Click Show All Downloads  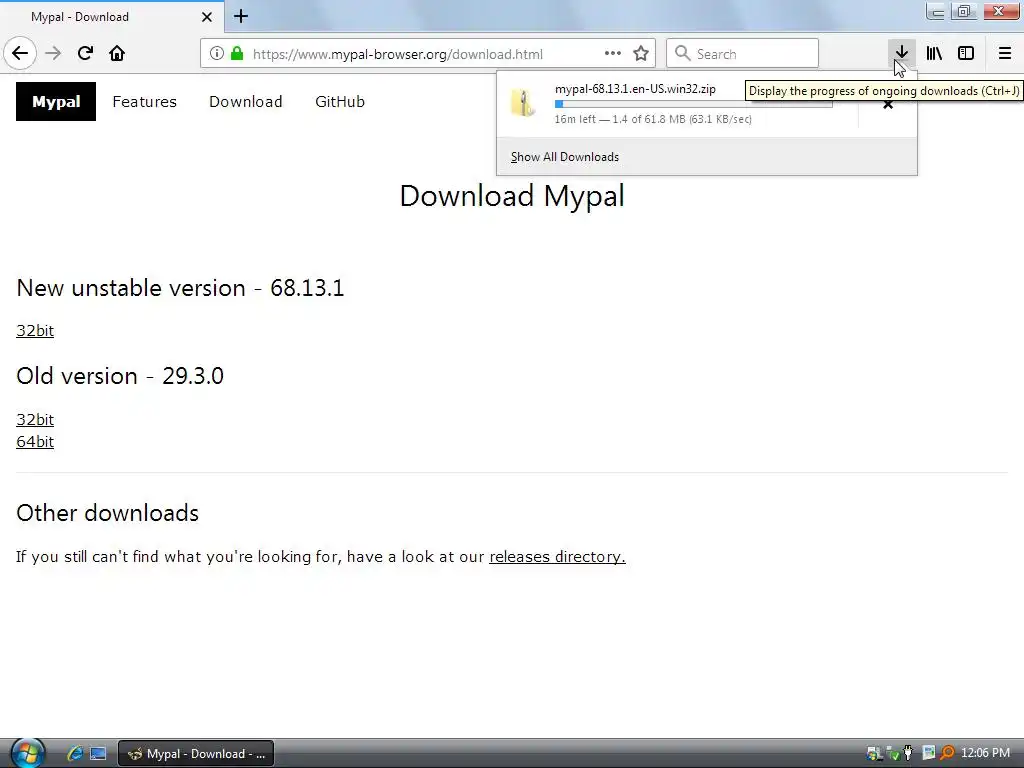[x=565, y=157]
